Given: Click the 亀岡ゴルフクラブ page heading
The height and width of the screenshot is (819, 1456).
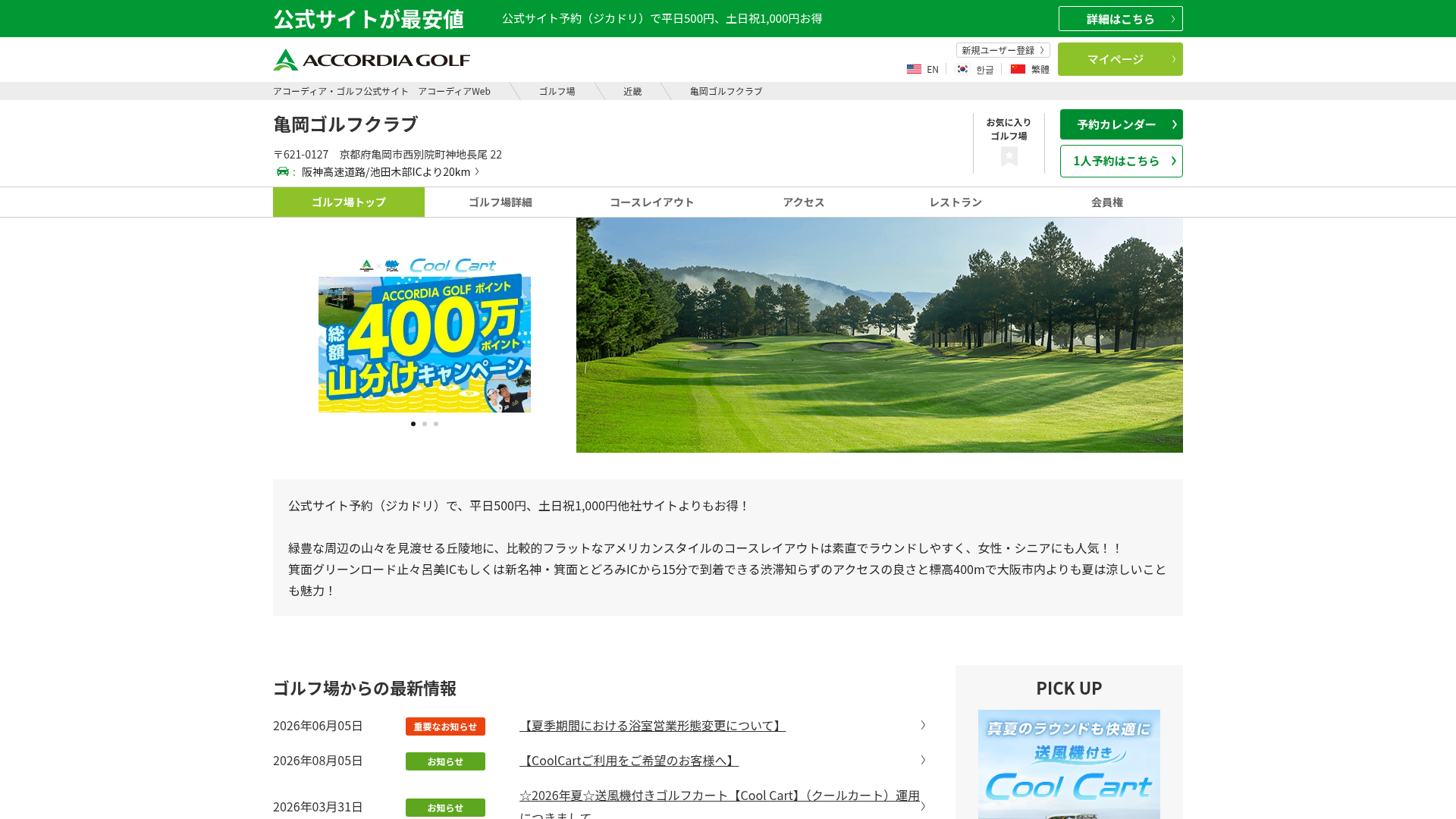Looking at the screenshot, I should (x=346, y=124).
